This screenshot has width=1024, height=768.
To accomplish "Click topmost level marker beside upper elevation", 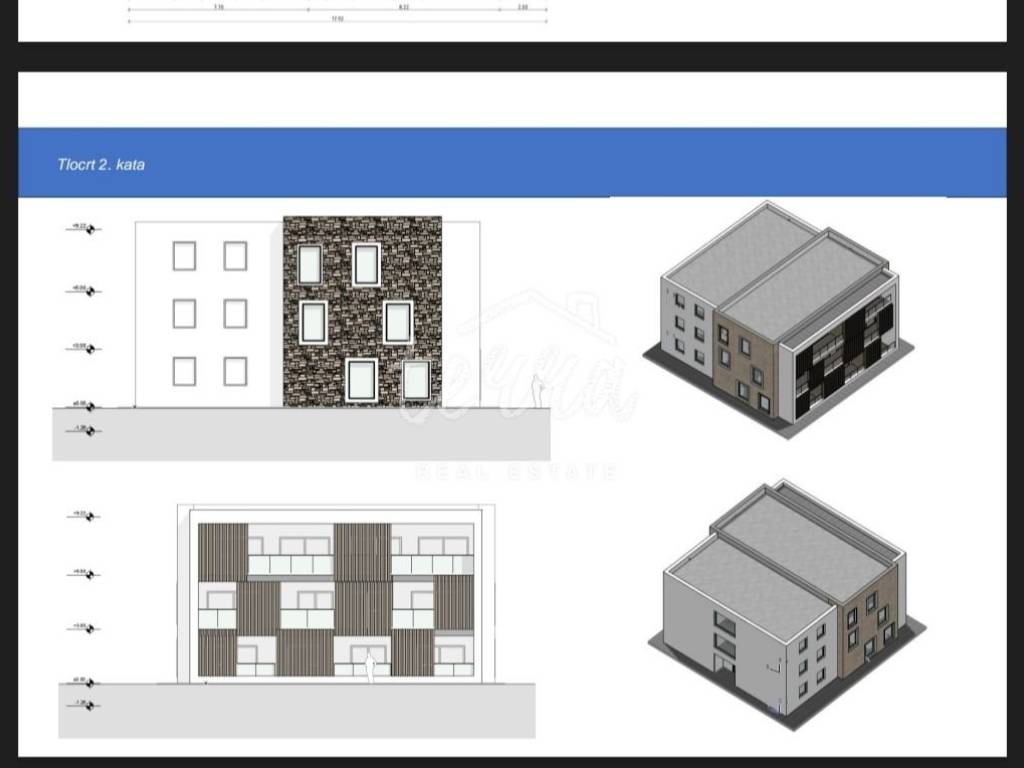I will [84, 229].
